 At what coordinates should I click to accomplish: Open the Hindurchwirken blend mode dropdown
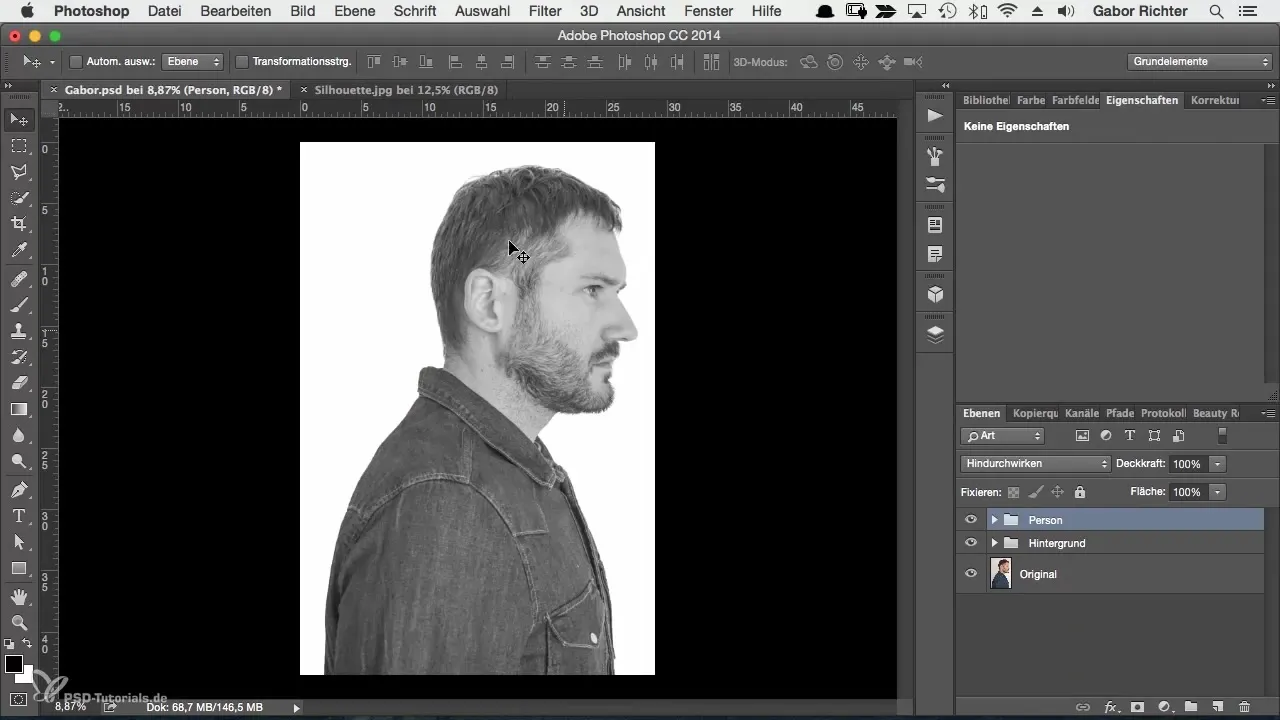[x=1035, y=464]
